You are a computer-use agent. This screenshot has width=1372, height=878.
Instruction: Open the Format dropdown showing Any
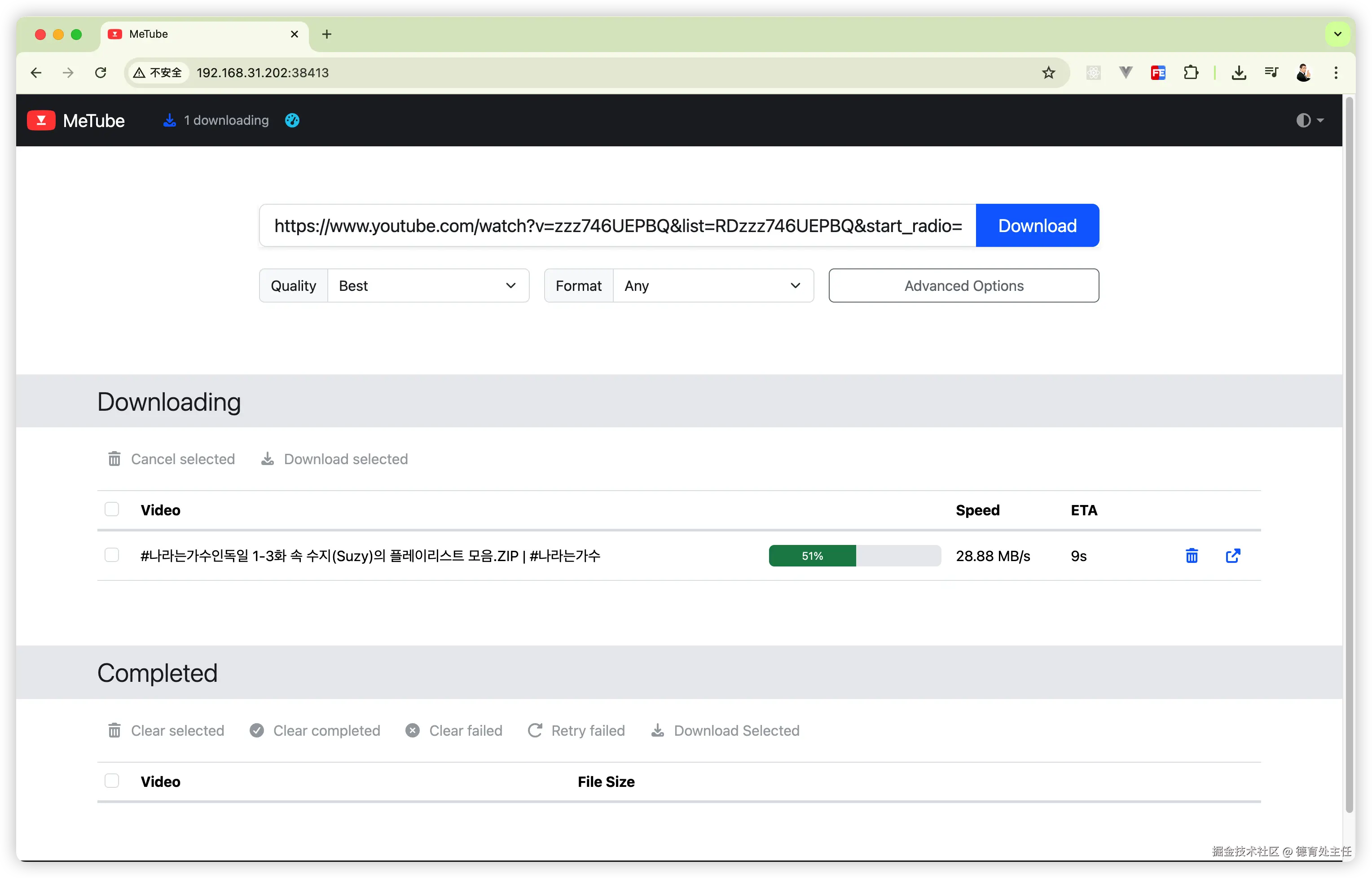click(712, 285)
